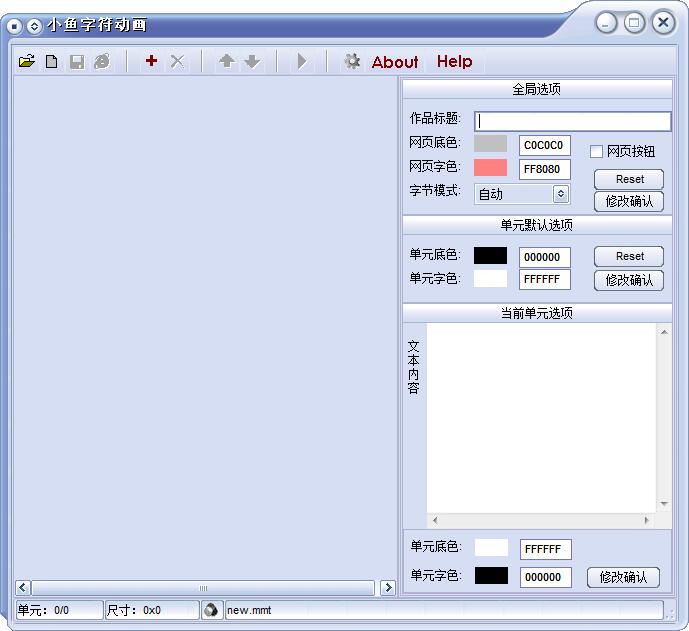Open the About menu item
This screenshot has height=631, width=689.
[395, 62]
